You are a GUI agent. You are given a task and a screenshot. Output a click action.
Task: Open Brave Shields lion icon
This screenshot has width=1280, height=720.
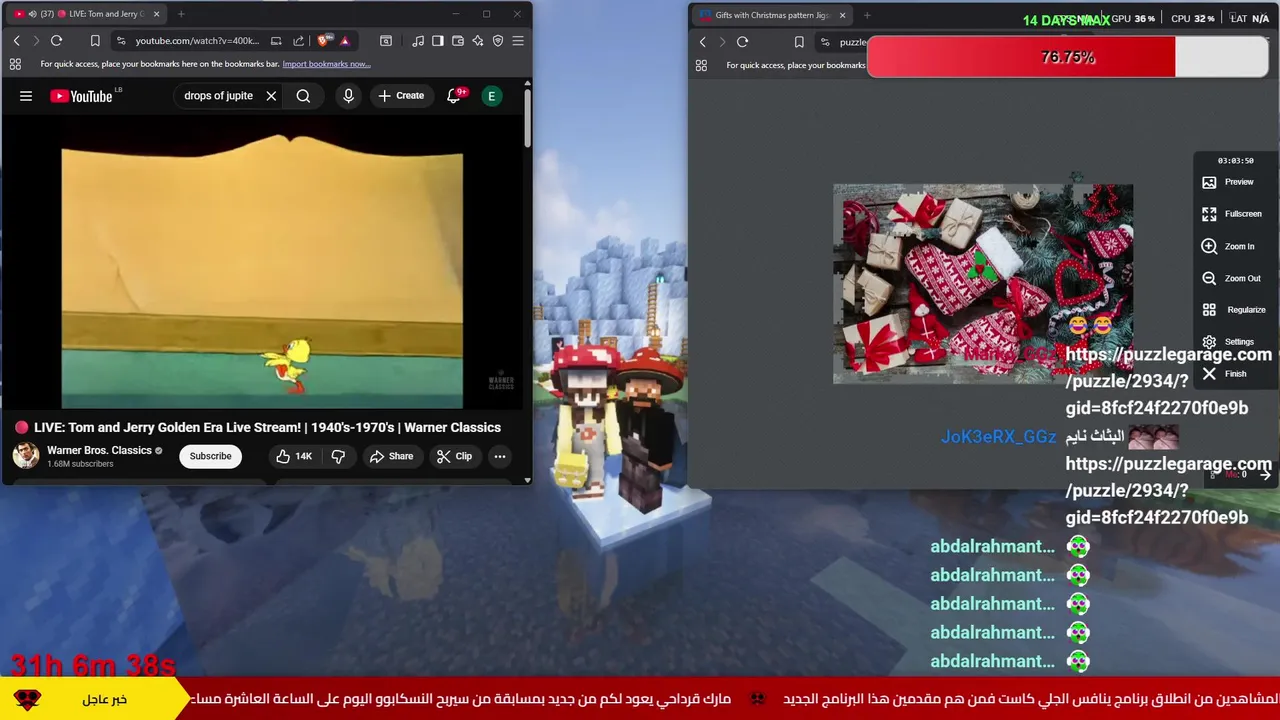pos(324,41)
